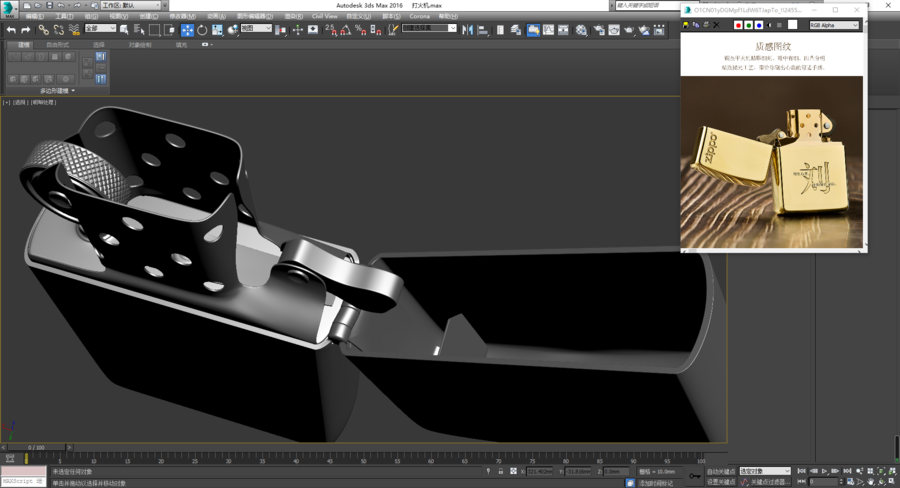The width and height of the screenshot is (900, 488).
Task: Switch to the 自由形式 ribbon tab
Action: point(57,44)
